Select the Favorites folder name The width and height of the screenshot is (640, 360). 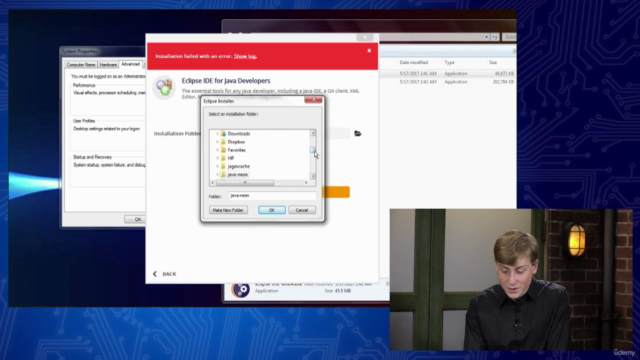pos(237,150)
